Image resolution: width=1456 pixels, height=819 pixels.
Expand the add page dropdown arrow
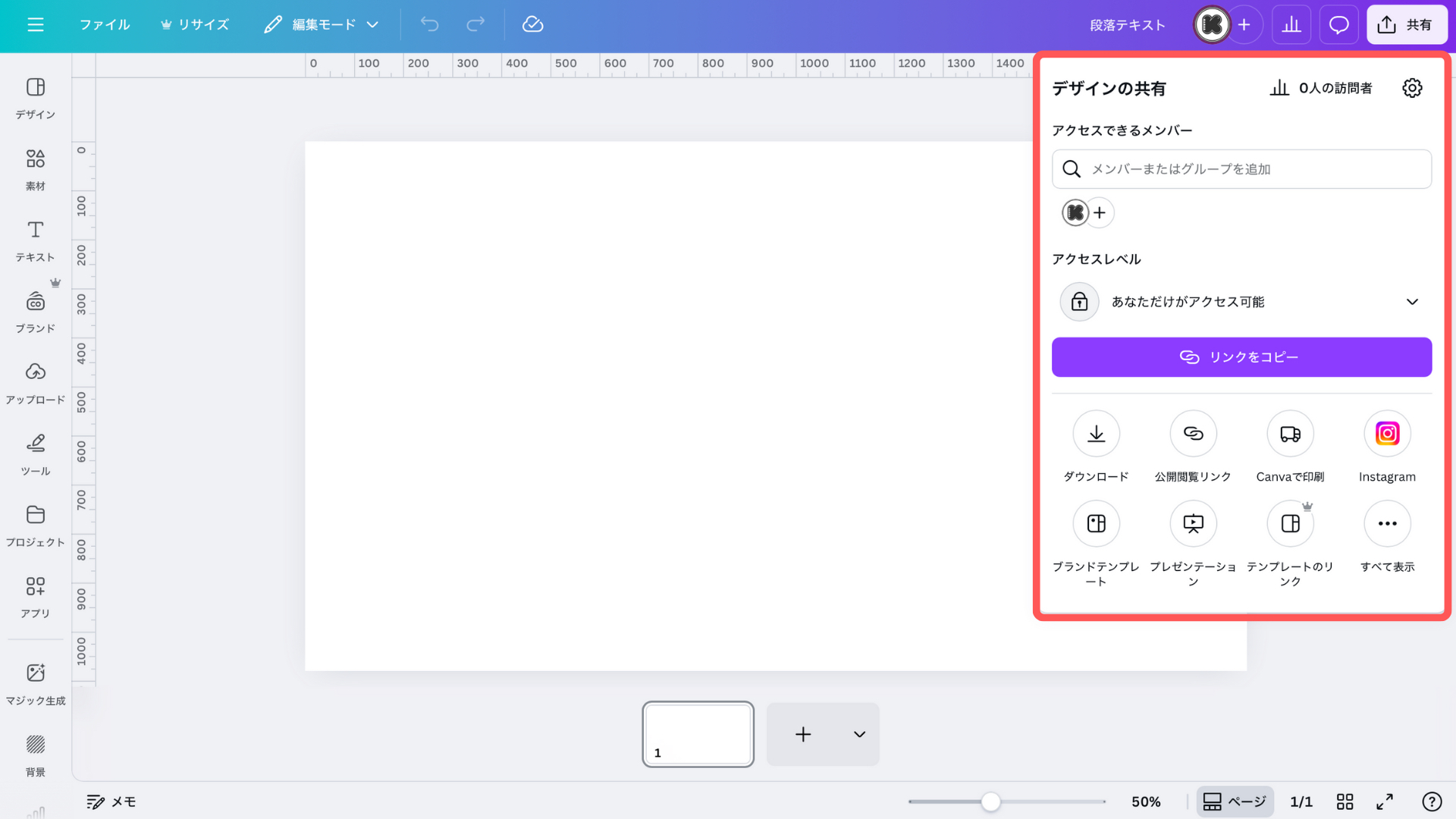tap(859, 734)
